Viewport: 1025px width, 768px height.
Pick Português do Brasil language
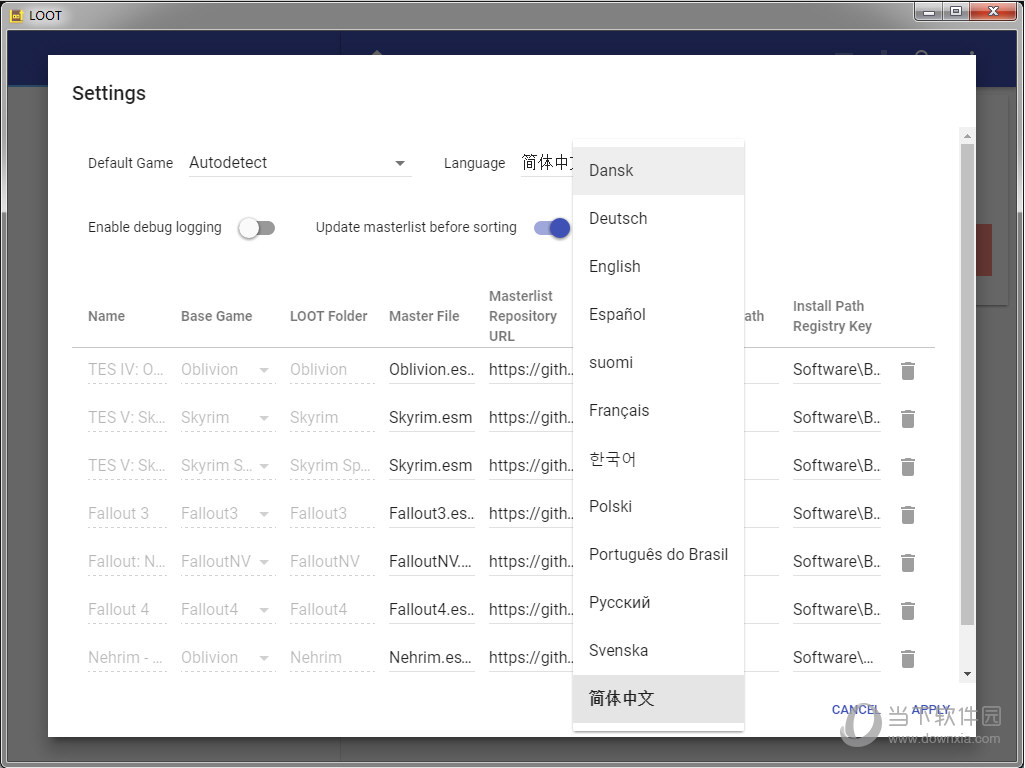[x=658, y=554]
